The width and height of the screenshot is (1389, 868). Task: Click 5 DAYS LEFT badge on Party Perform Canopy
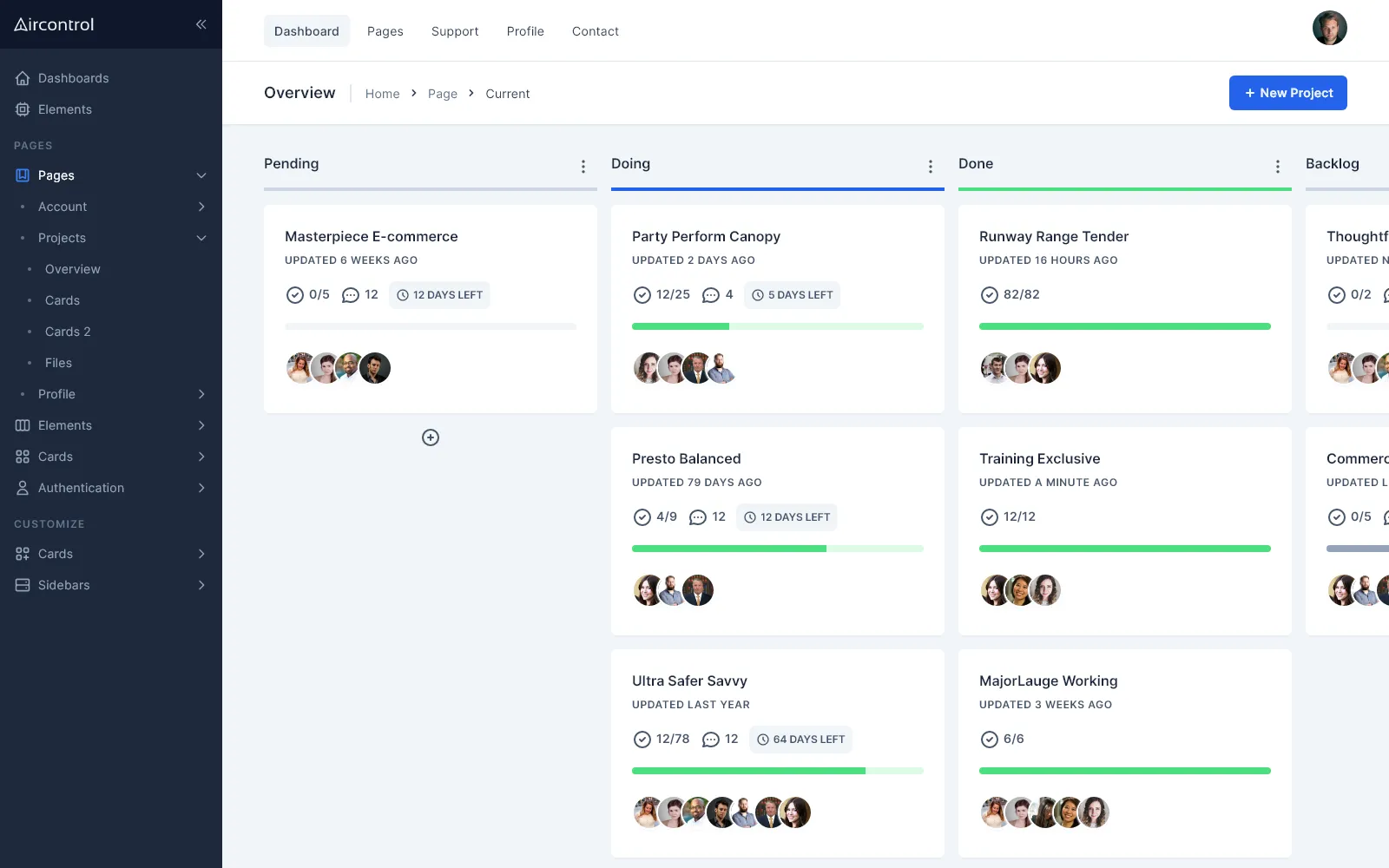793,295
